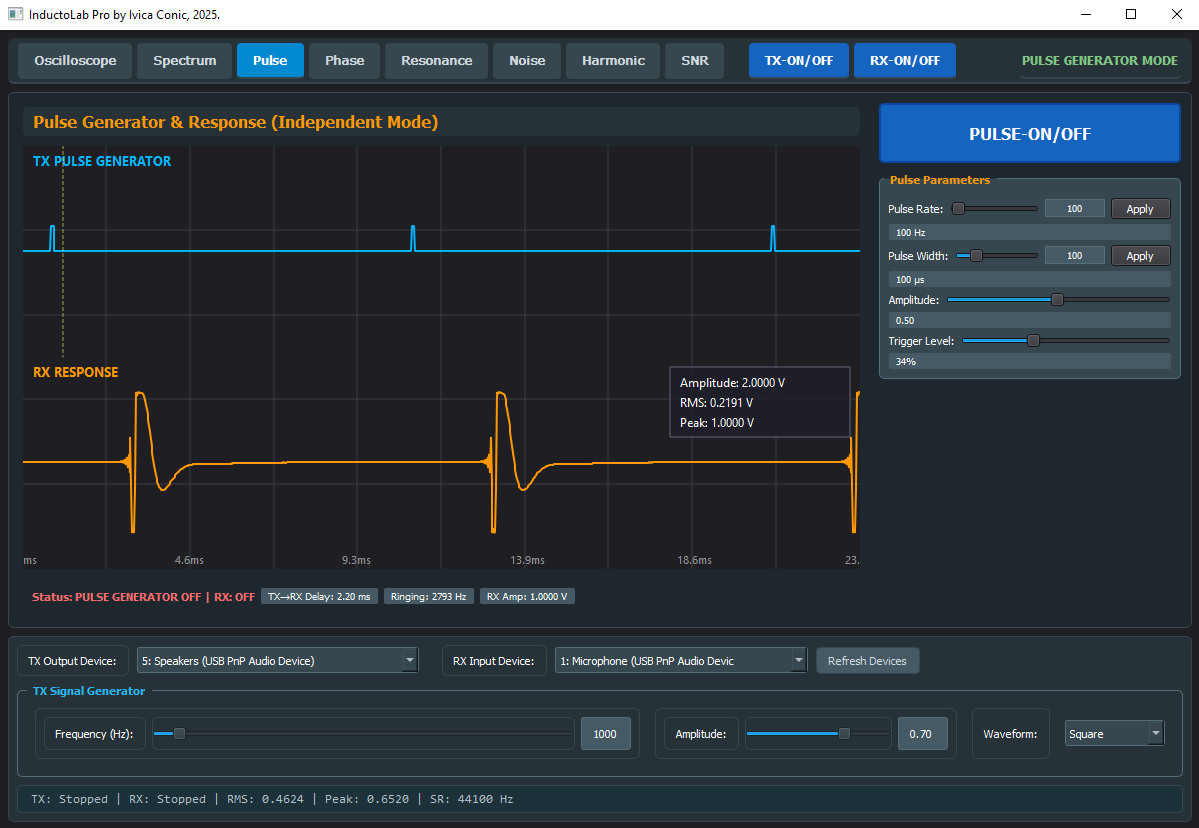Select the Phase tab

click(344, 61)
